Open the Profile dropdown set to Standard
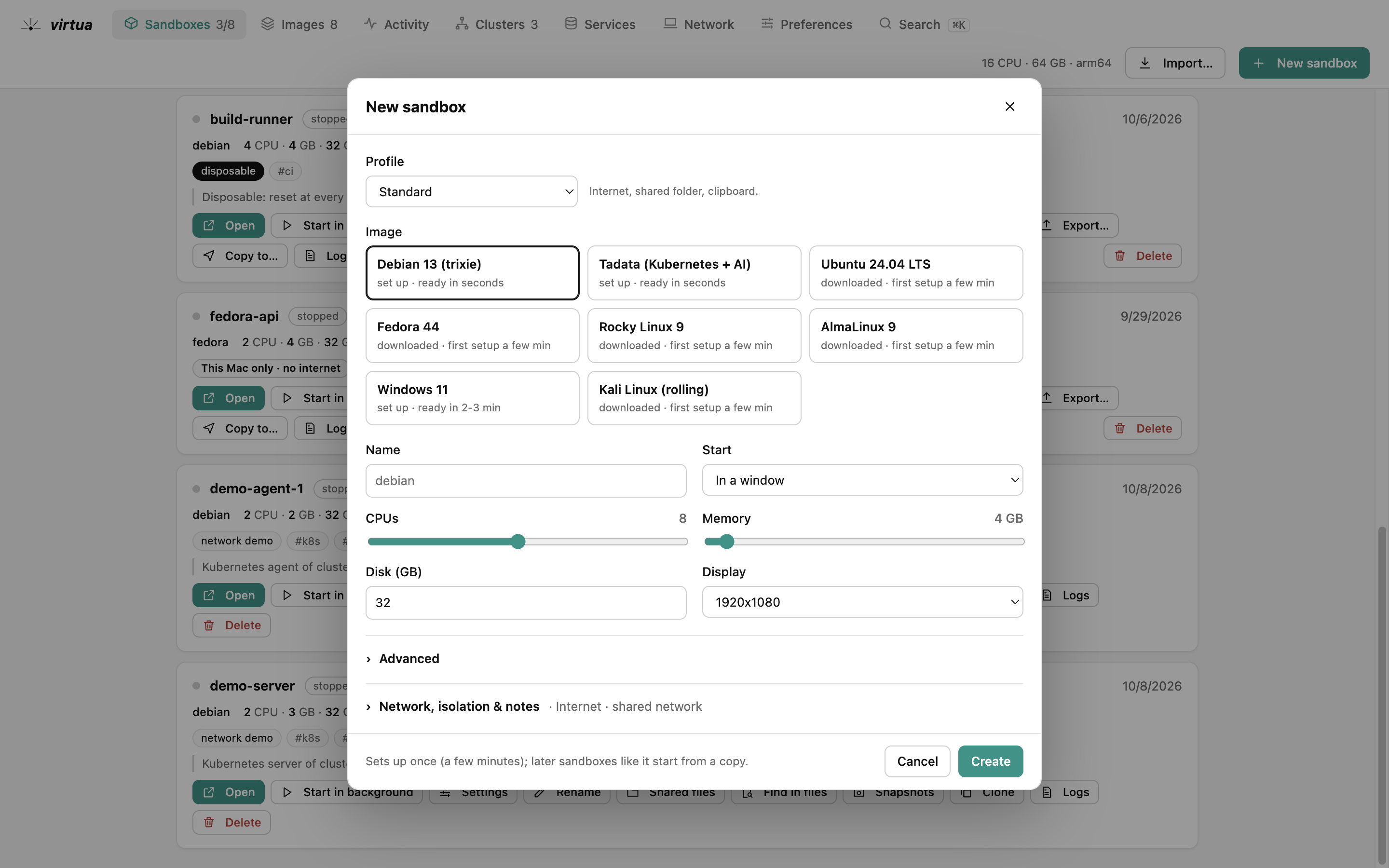Screen dimensions: 1389x868 (471, 191)
